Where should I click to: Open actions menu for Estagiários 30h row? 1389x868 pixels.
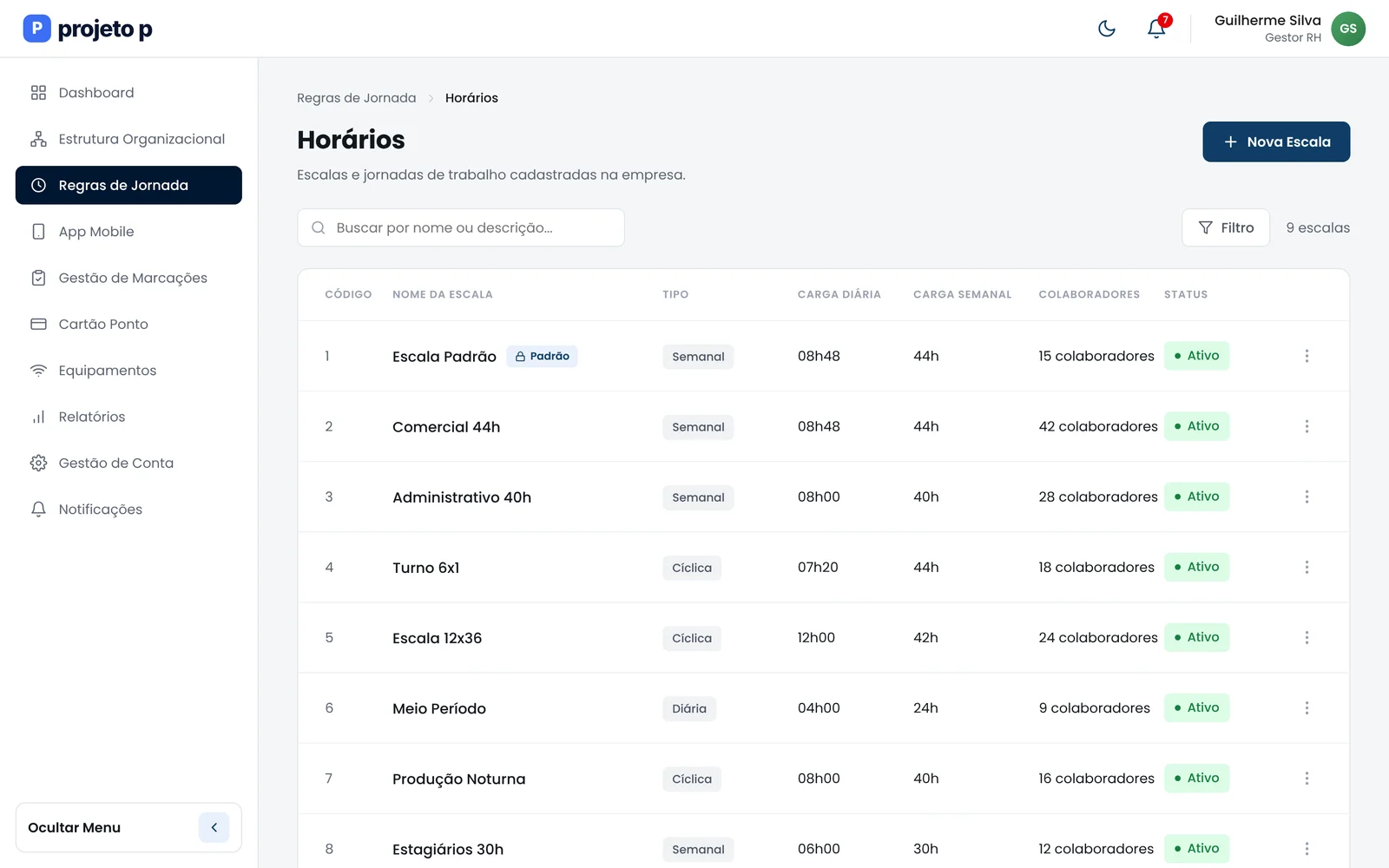[x=1307, y=849]
